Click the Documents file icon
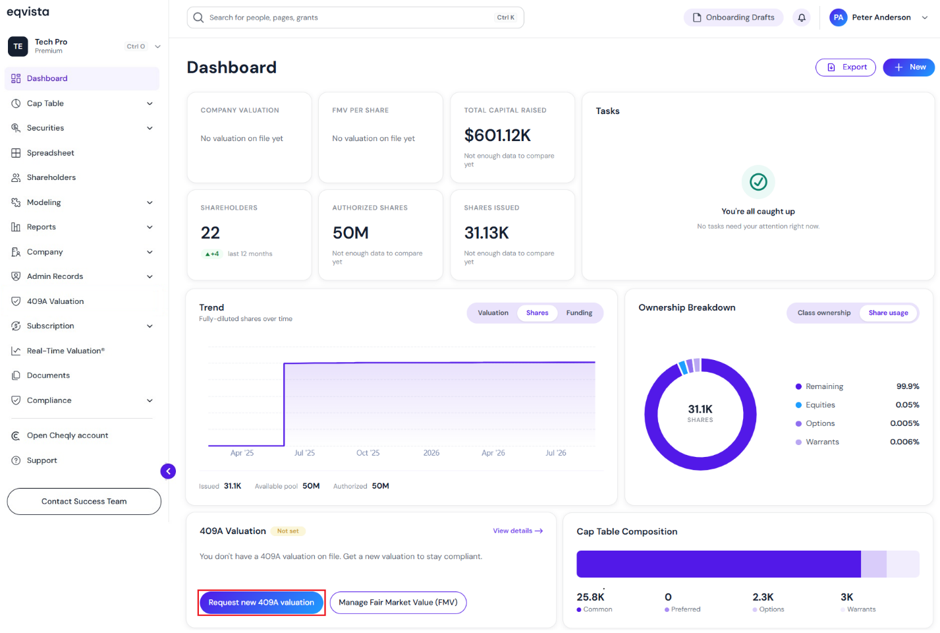This screenshot has width=940, height=633. point(16,375)
